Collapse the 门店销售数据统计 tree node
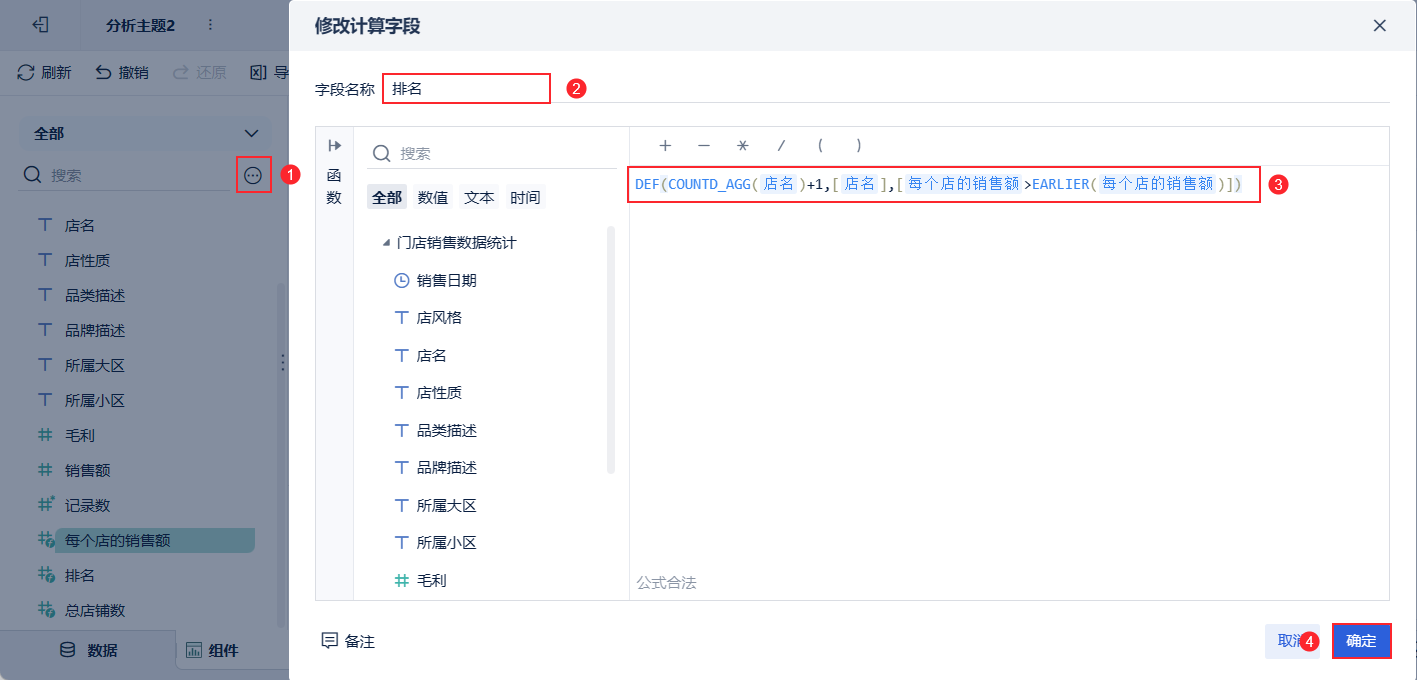1417x680 pixels. (386, 243)
